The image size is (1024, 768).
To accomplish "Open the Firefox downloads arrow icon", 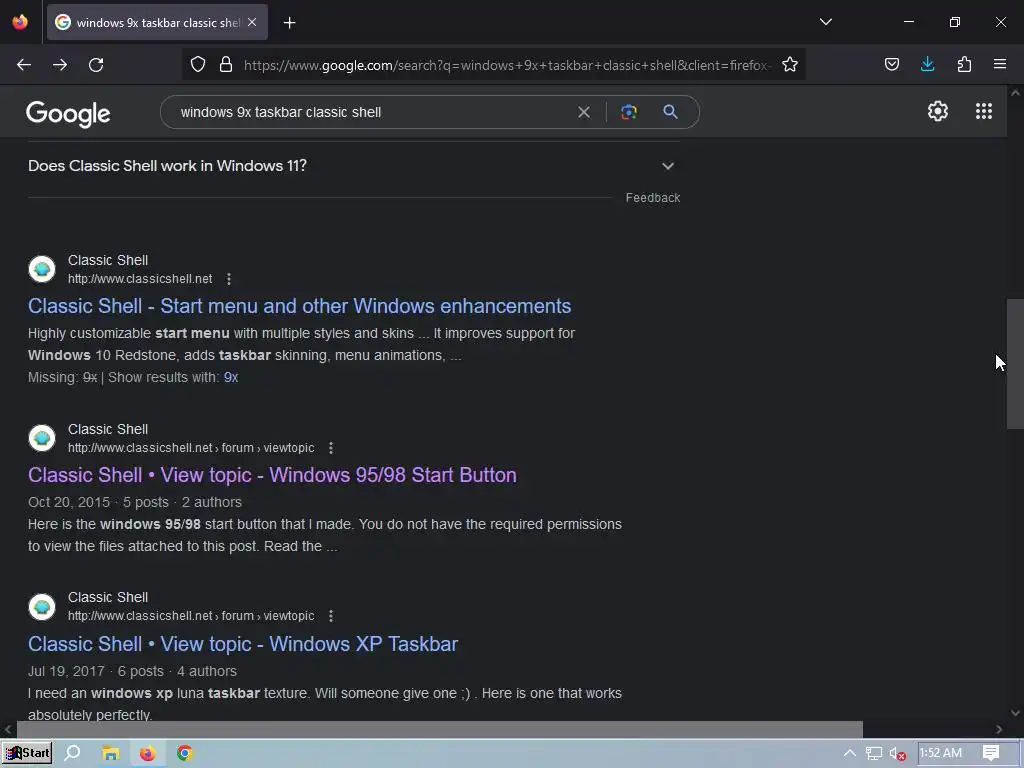I will [927, 64].
